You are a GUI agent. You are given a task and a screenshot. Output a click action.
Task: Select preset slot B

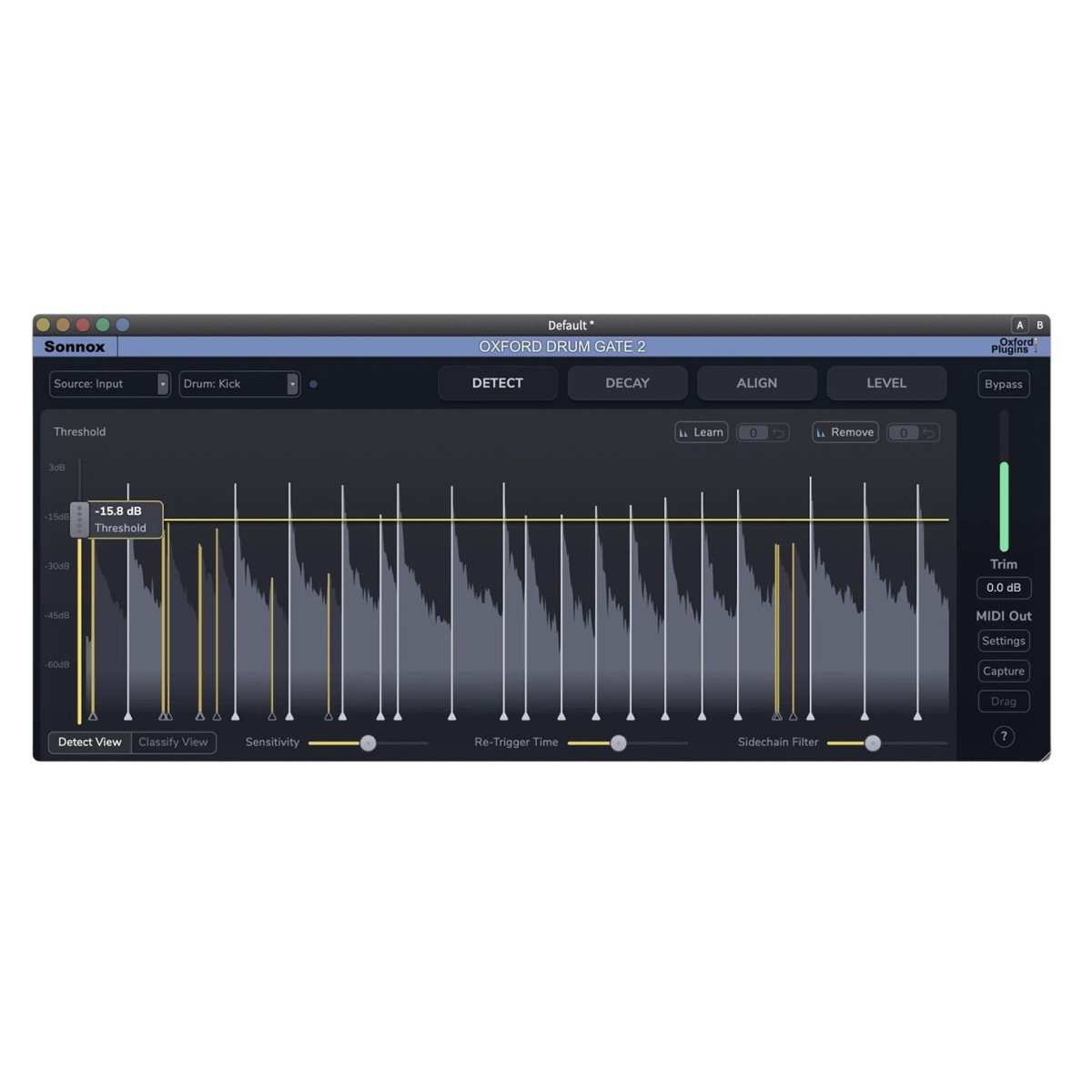pos(1039,325)
